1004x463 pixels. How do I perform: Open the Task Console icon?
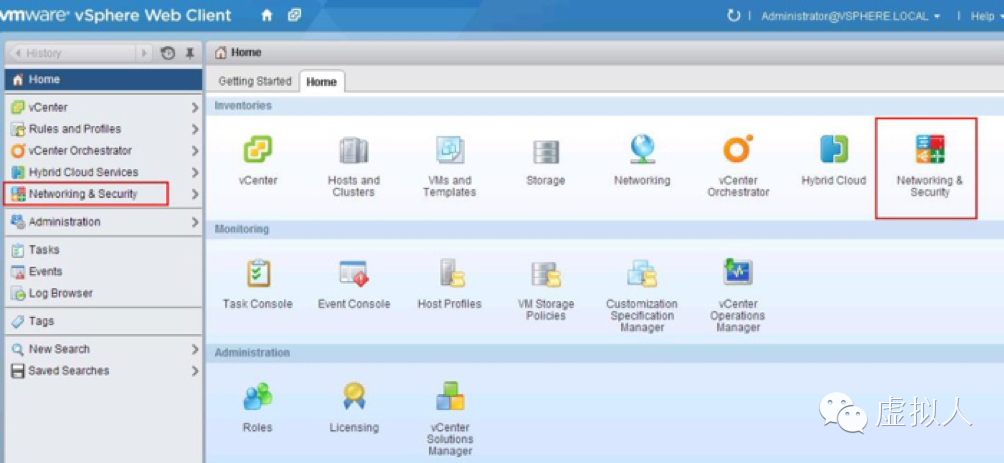[x=258, y=273]
